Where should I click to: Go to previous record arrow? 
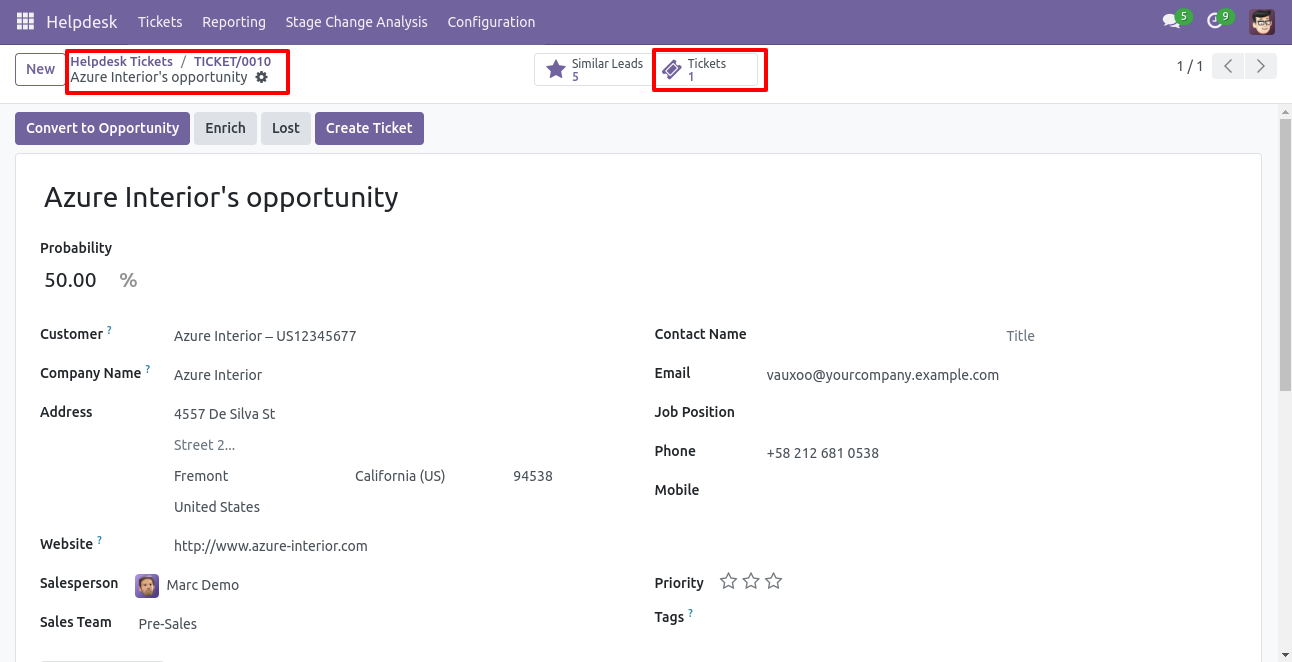coord(1228,67)
